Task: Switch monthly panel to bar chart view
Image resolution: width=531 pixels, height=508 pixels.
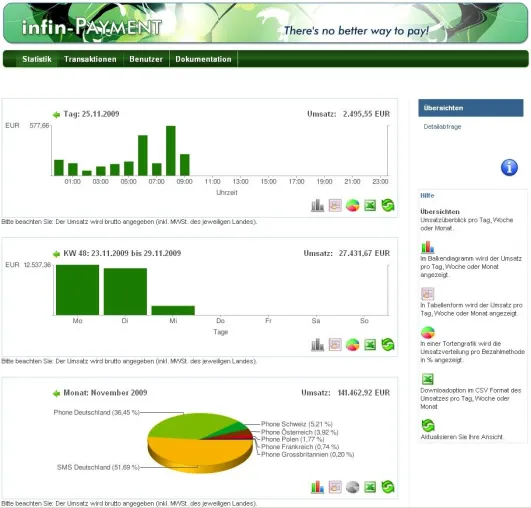Action: 317,487
